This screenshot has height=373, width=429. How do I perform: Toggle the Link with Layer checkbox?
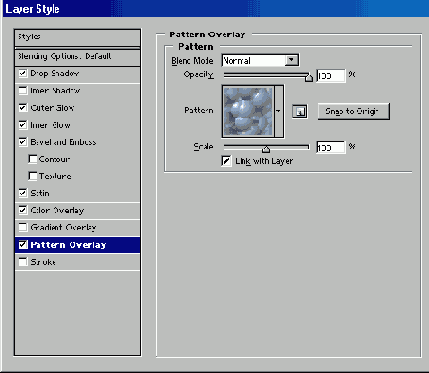point(226,161)
